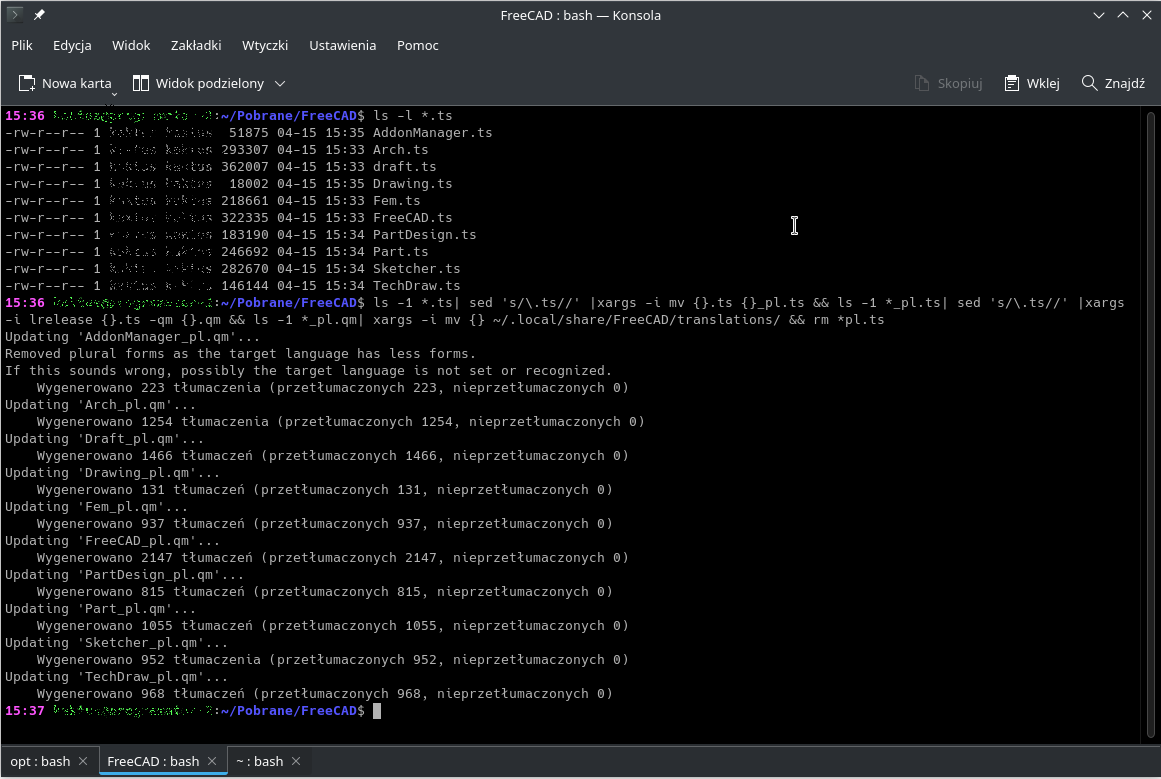The width and height of the screenshot is (1161, 779).
Task: Click the Fem.ts file name
Action: (396, 201)
